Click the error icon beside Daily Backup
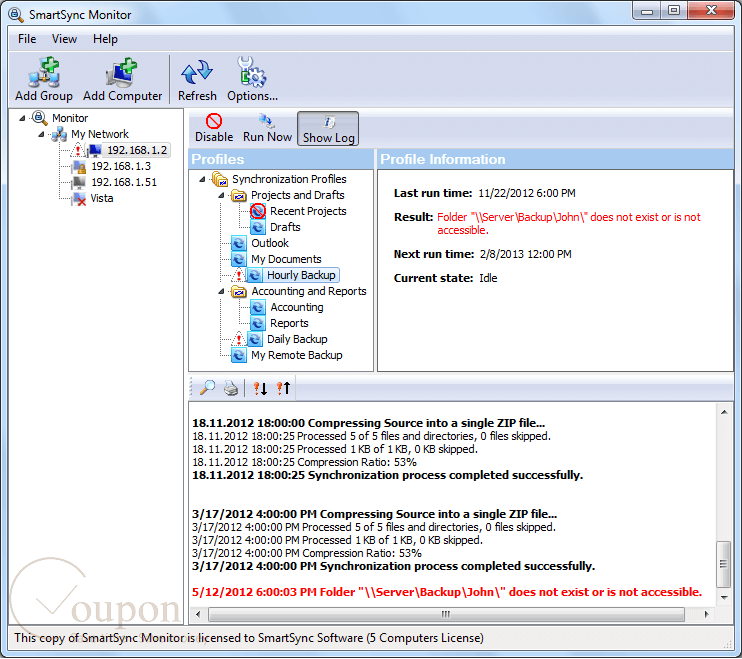 [x=239, y=339]
